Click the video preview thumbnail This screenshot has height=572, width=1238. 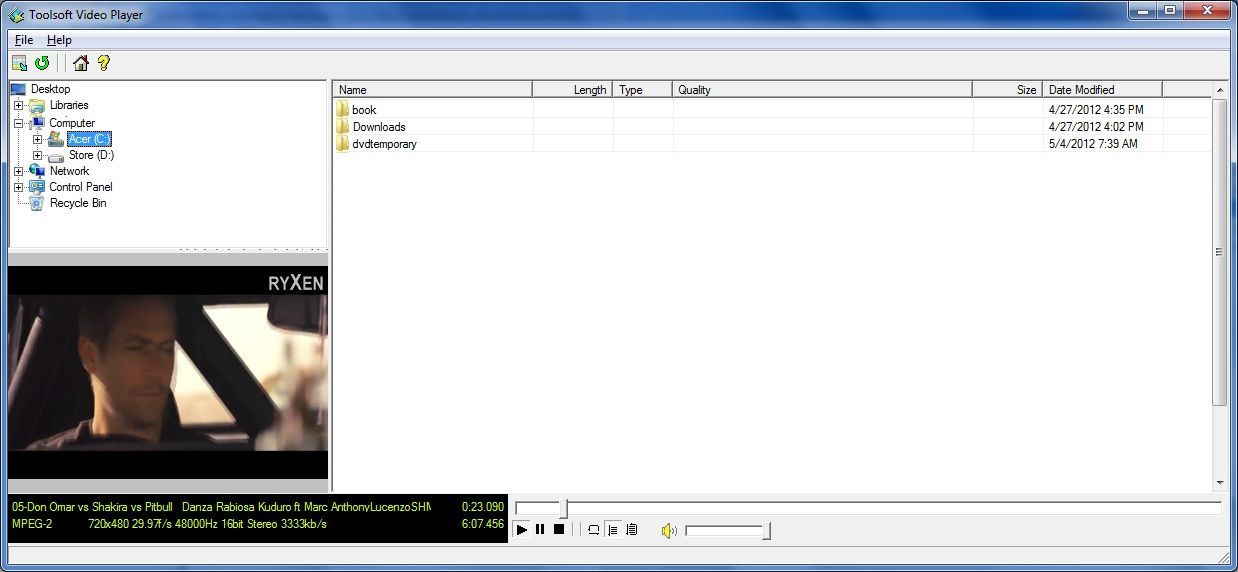click(168, 372)
